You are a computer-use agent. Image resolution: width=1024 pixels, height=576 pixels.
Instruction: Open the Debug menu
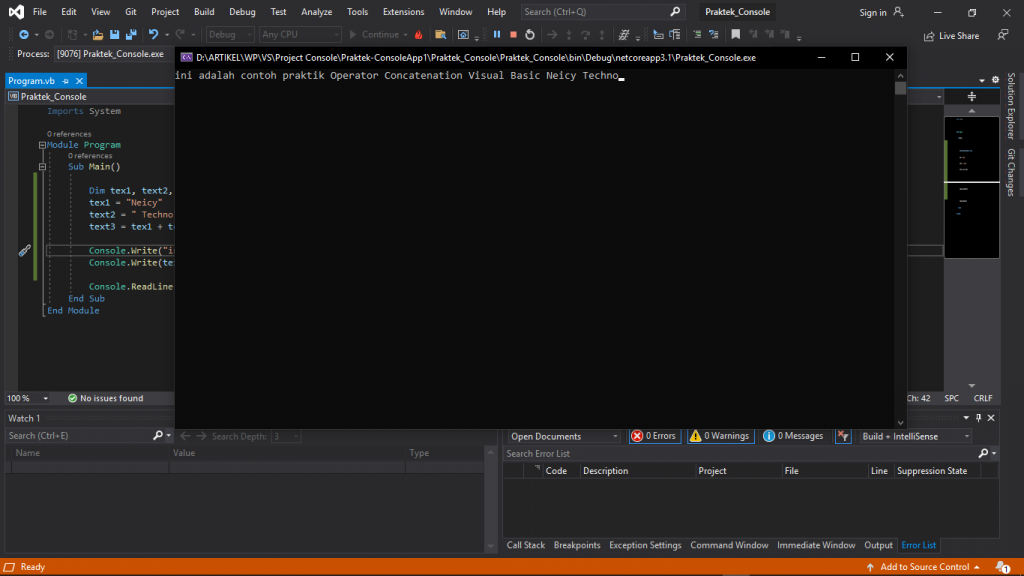pyautogui.click(x=240, y=12)
